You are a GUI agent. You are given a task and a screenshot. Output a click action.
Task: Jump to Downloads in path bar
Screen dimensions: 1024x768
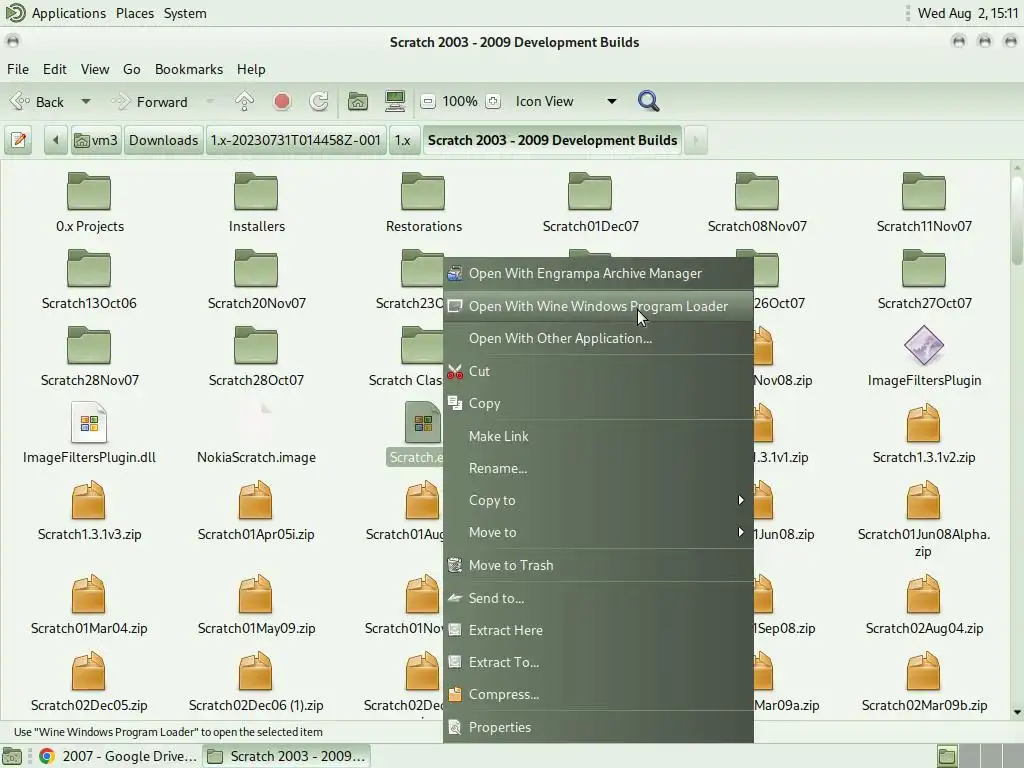163,140
